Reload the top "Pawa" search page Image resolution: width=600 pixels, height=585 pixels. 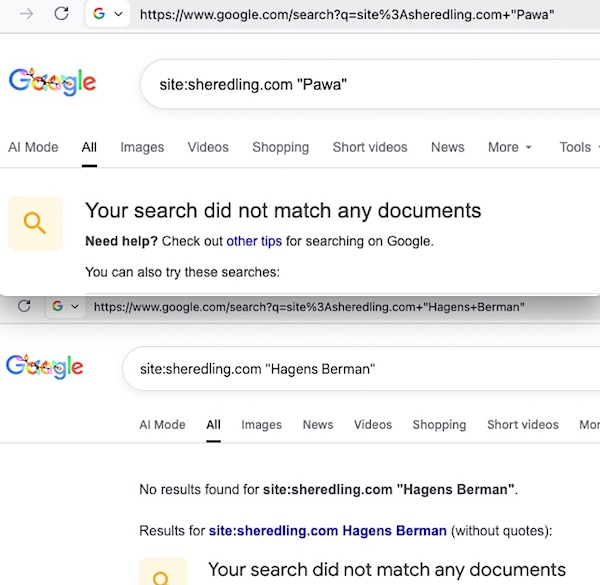pyautogui.click(x=62, y=14)
